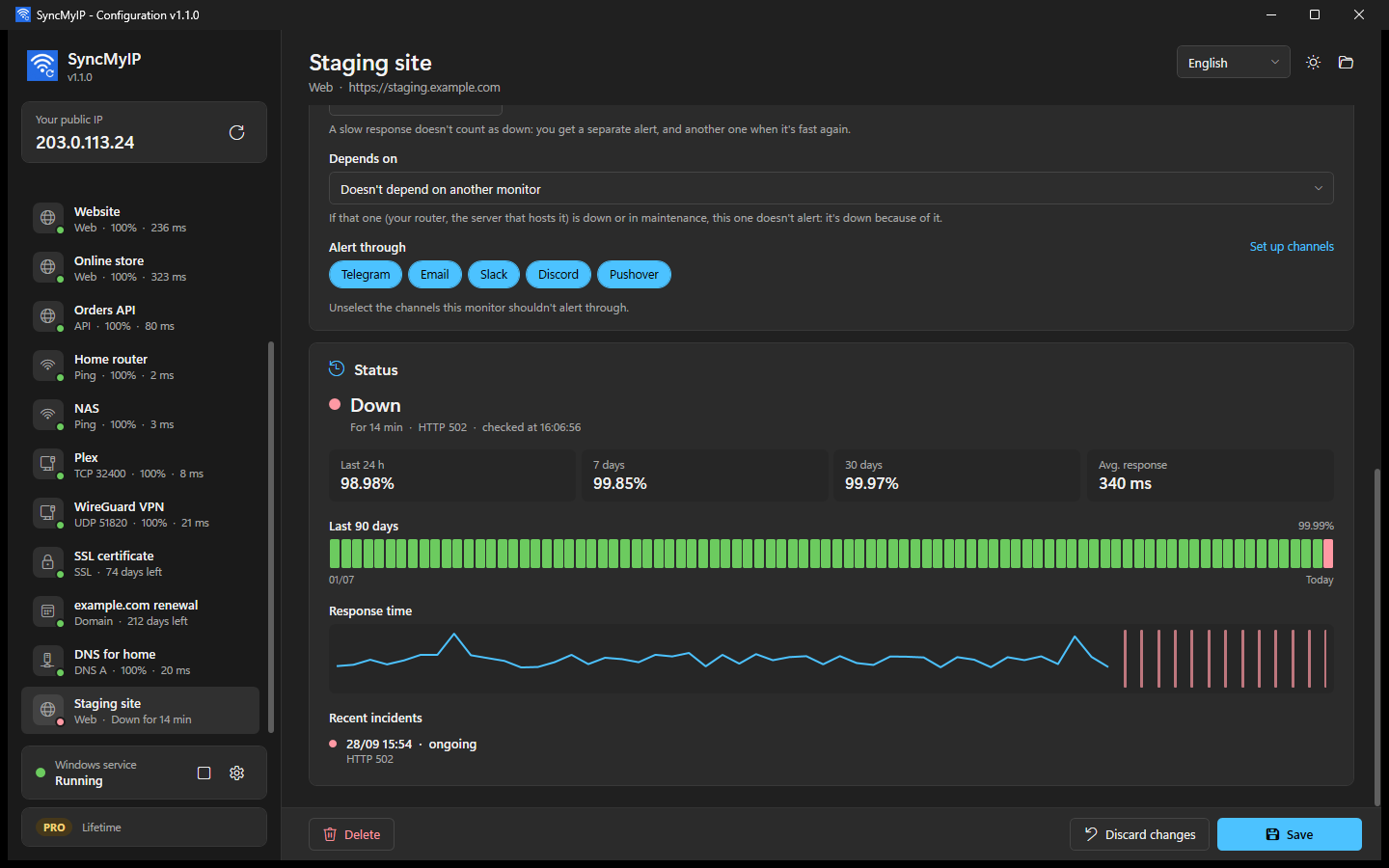Click the public IP 203.0.113.24
The height and width of the screenshot is (868, 1389).
[85, 143]
